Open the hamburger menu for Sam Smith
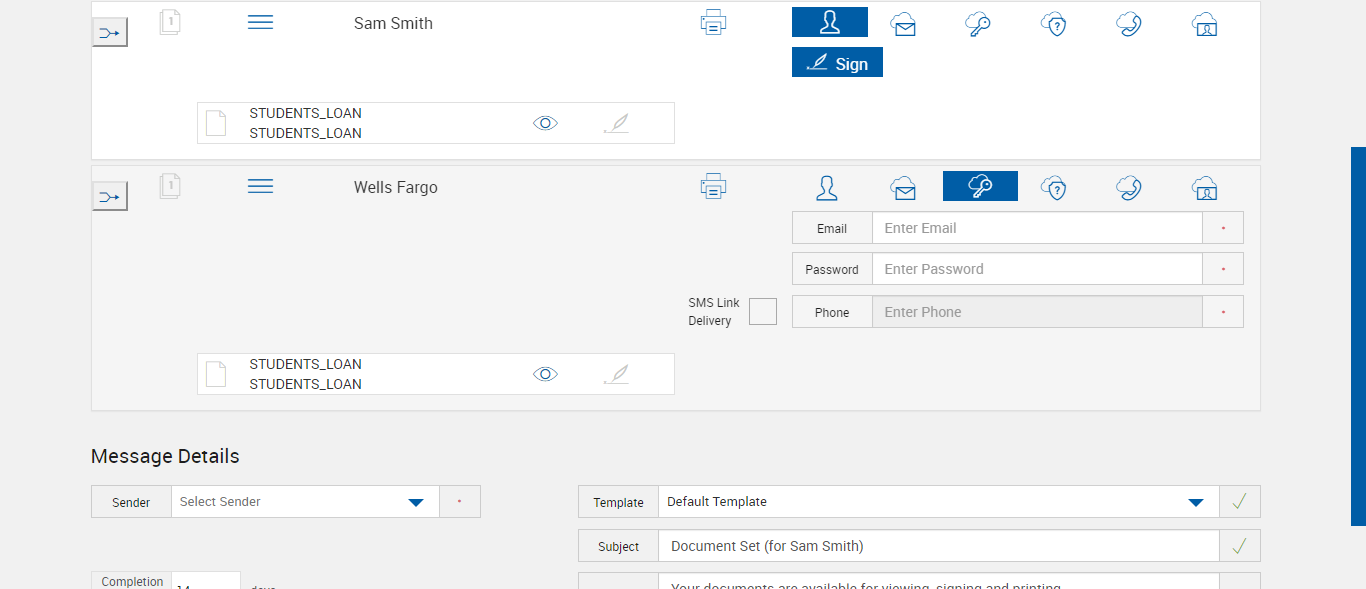1366x589 pixels. click(260, 22)
